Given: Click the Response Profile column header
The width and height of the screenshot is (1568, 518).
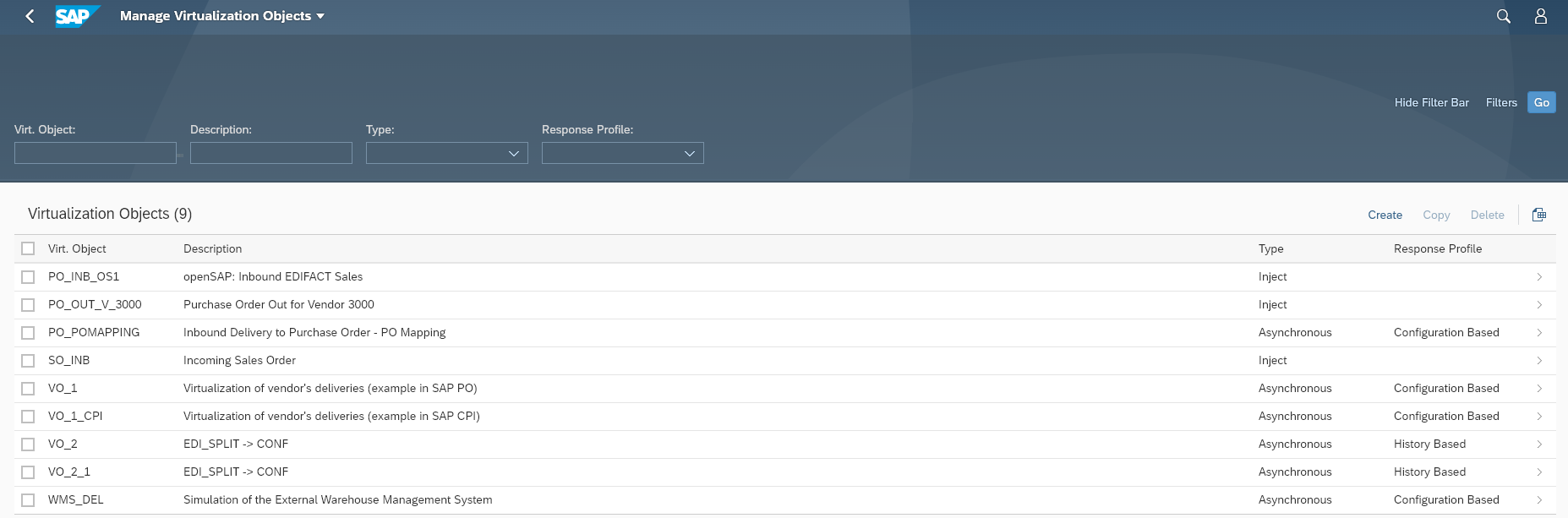Looking at the screenshot, I should click(x=1437, y=248).
